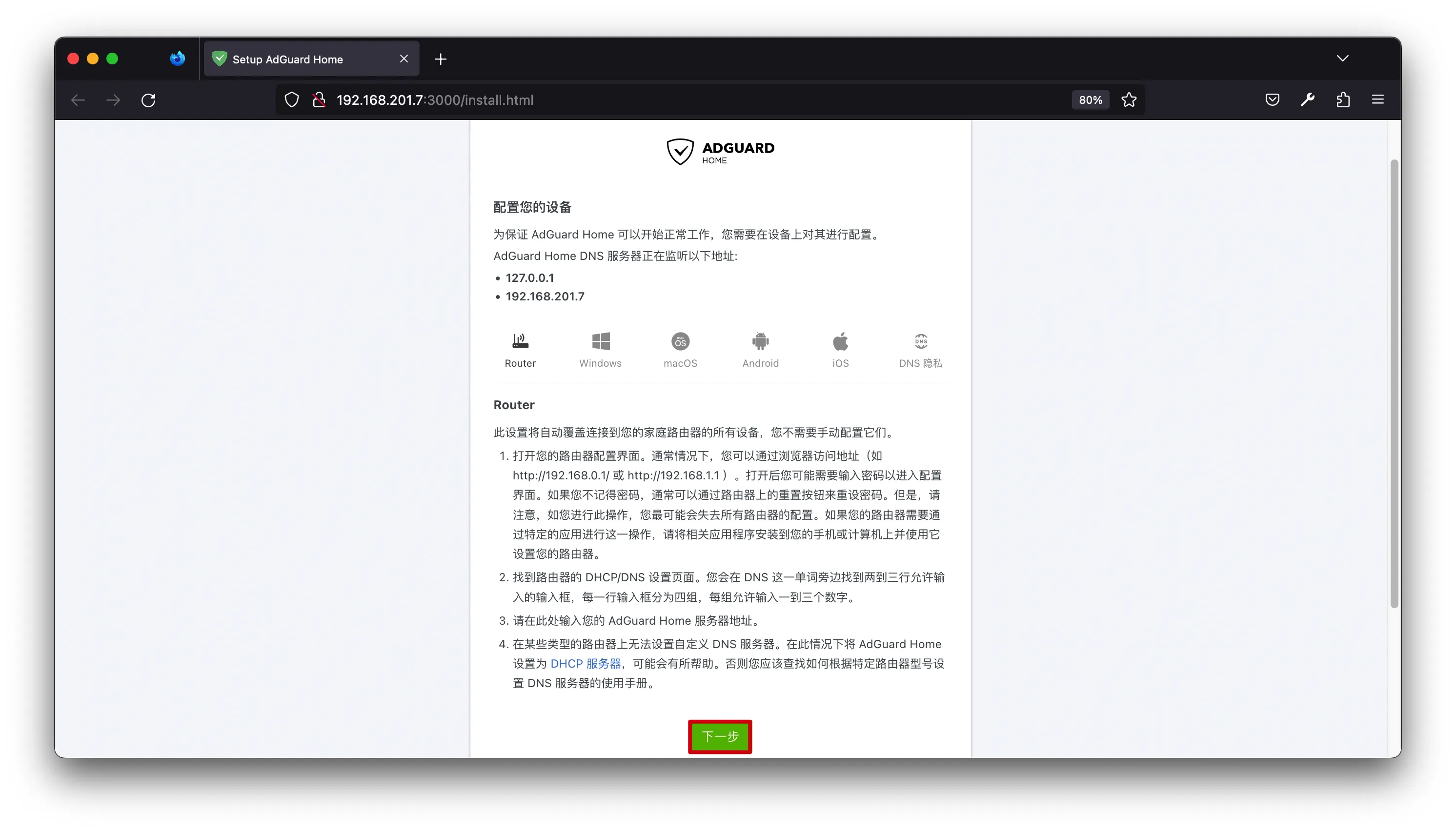Image resolution: width=1456 pixels, height=830 pixels.
Task: Click the page vertical scrollbar
Action: 1394,383
